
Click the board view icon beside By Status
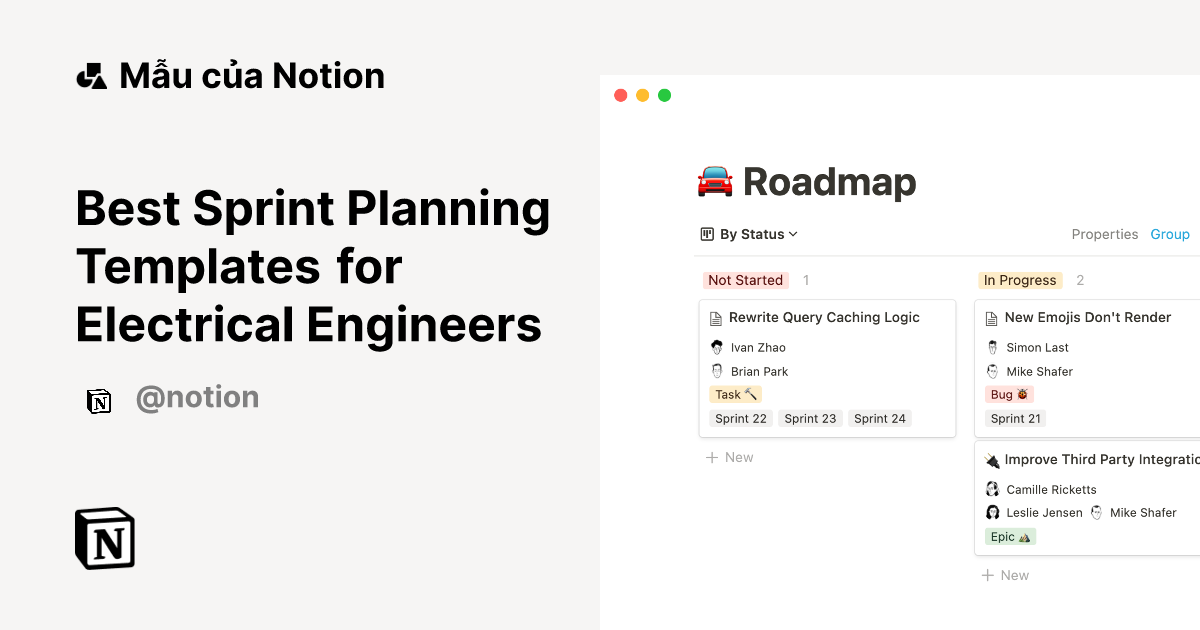708,234
